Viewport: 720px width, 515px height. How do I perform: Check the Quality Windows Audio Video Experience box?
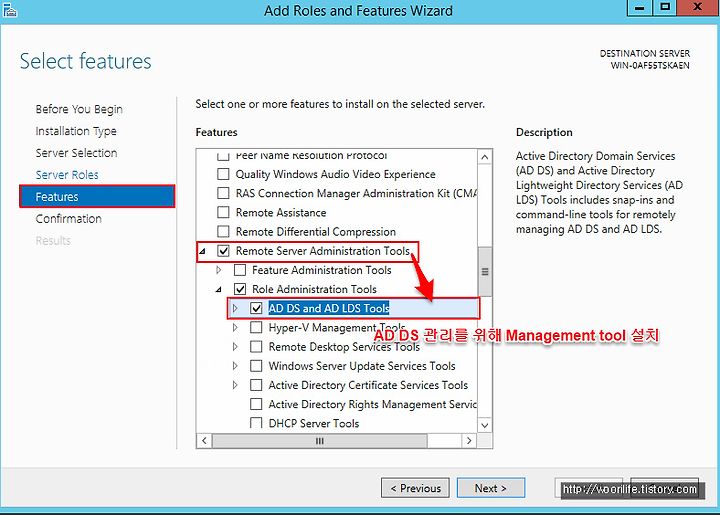pos(223,174)
